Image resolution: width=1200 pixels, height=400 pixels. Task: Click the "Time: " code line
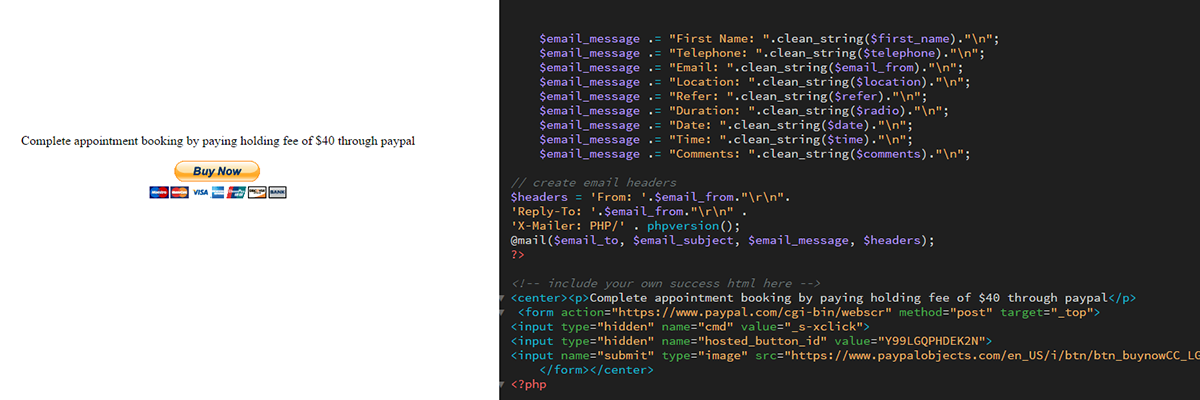pos(726,140)
